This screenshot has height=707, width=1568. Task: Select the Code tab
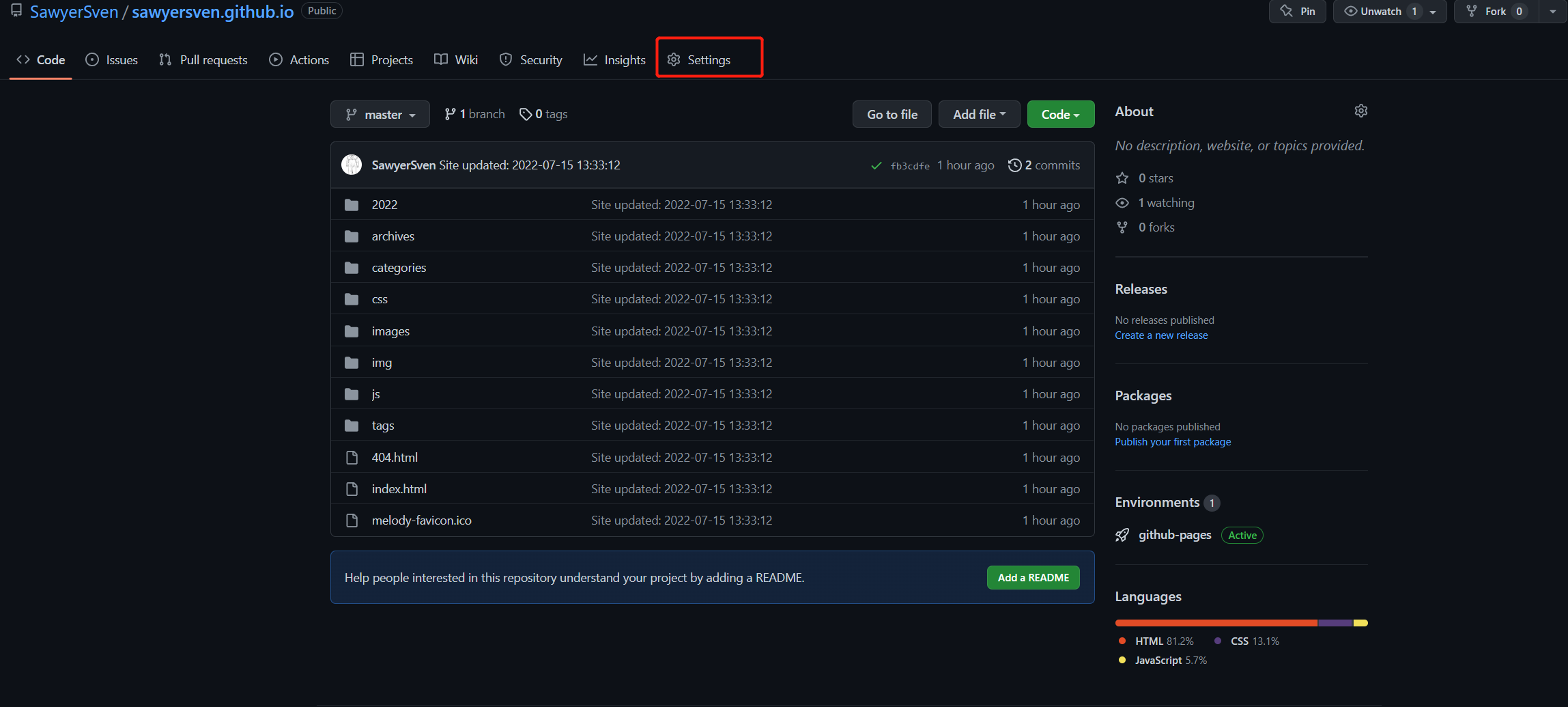click(41, 59)
